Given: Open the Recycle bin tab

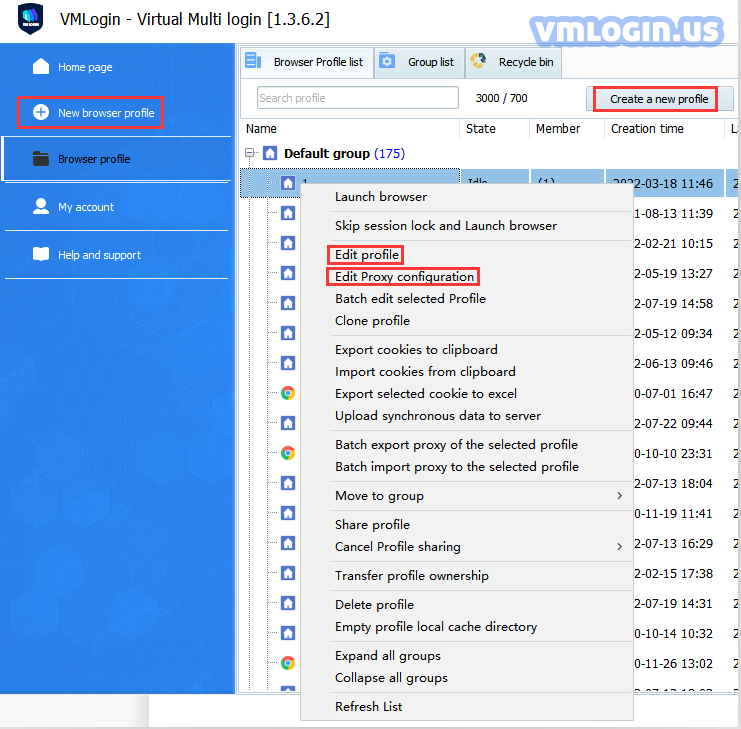Looking at the screenshot, I should [x=514, y=62].
